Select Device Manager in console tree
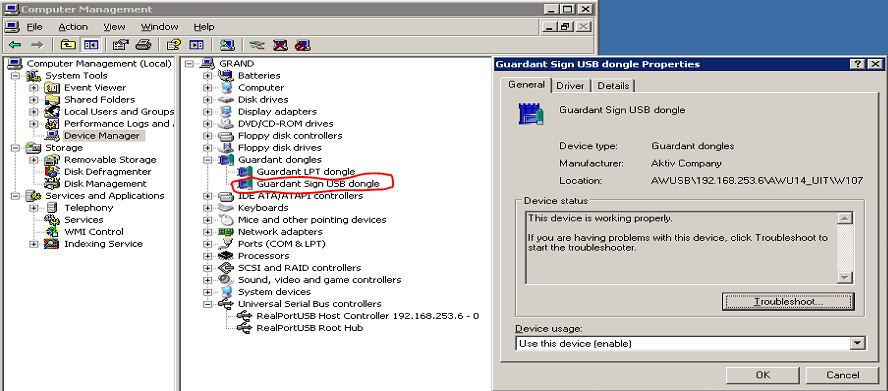 coord(102,136)
